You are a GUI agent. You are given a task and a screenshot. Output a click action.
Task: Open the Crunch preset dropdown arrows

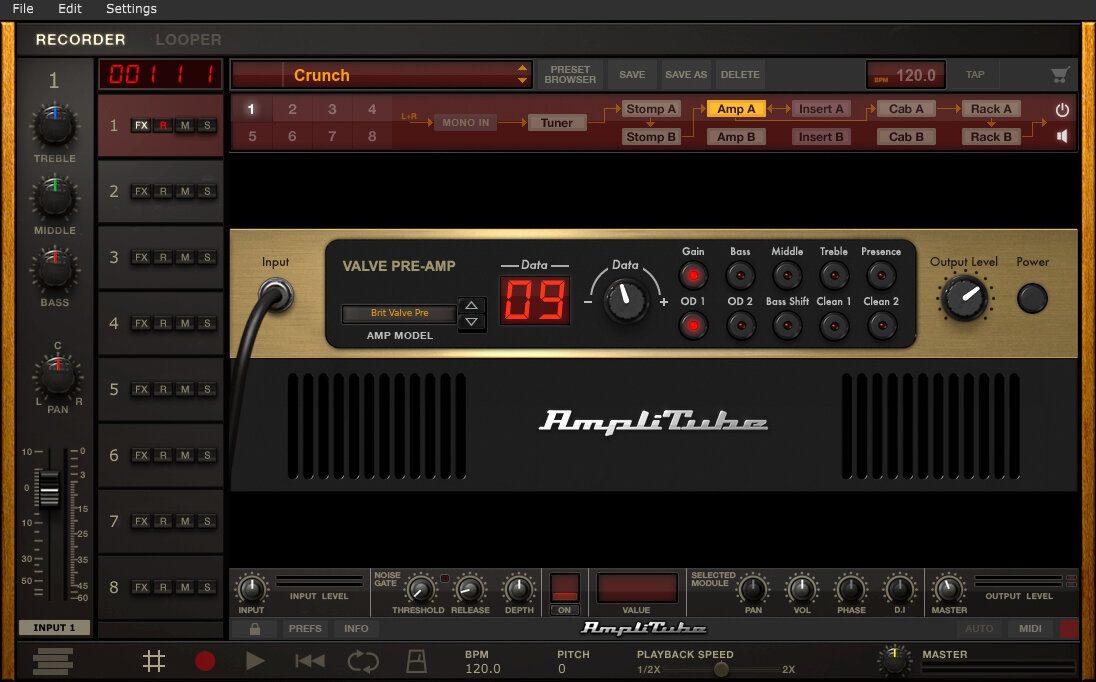coord(522,74)
